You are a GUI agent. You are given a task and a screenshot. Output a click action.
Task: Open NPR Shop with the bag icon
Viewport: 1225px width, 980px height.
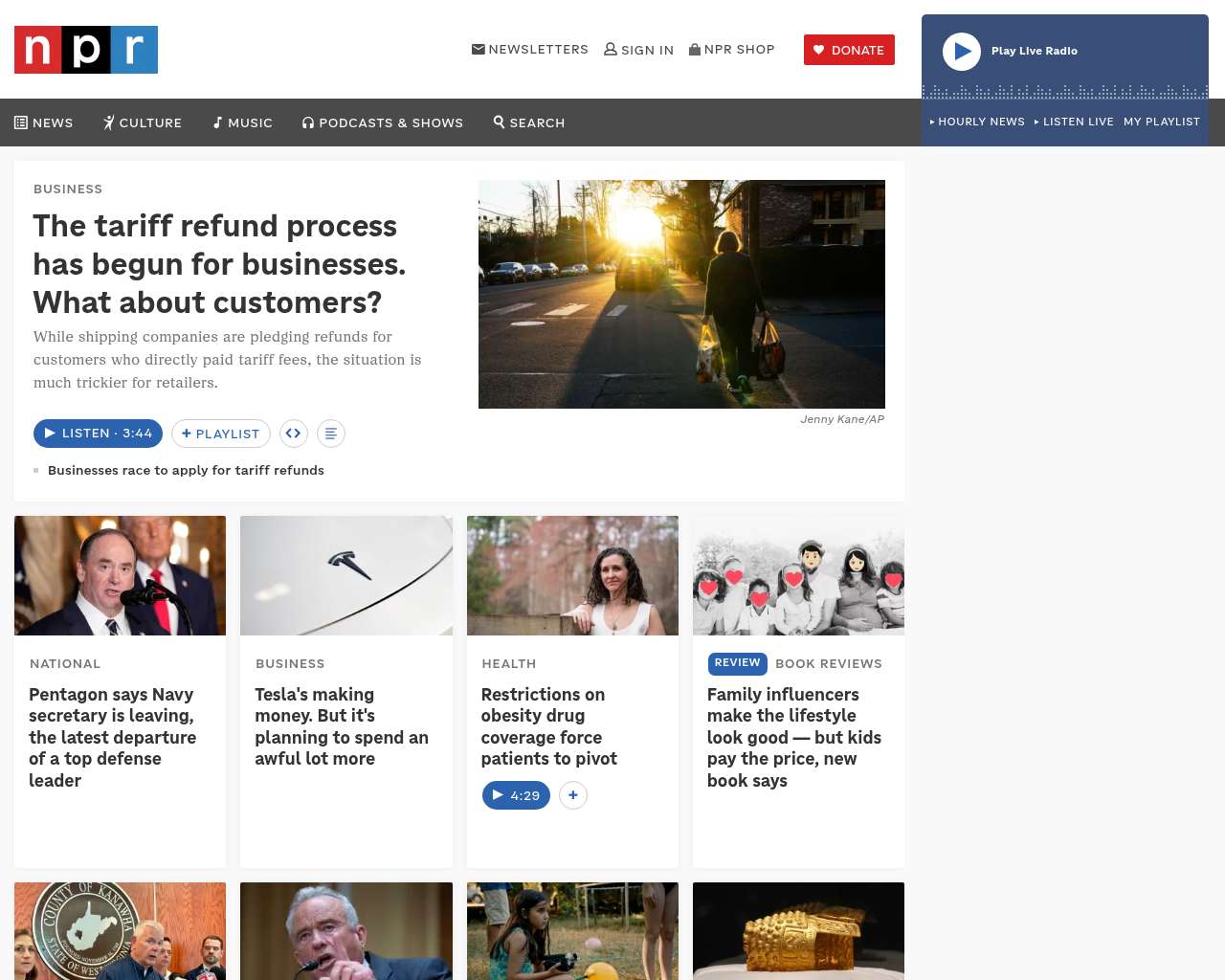(732, 50)
